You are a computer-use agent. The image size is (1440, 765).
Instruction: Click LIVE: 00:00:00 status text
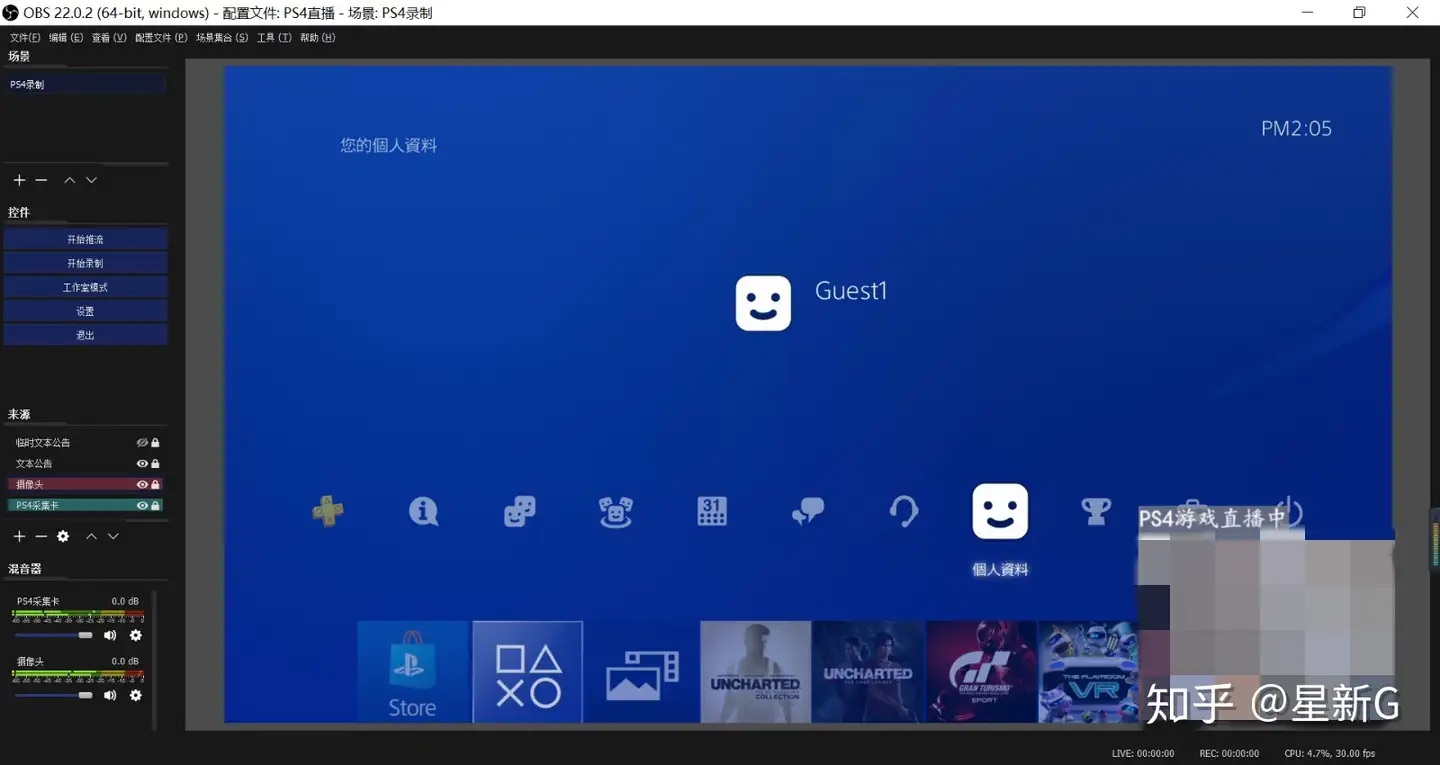point(1143,753)
